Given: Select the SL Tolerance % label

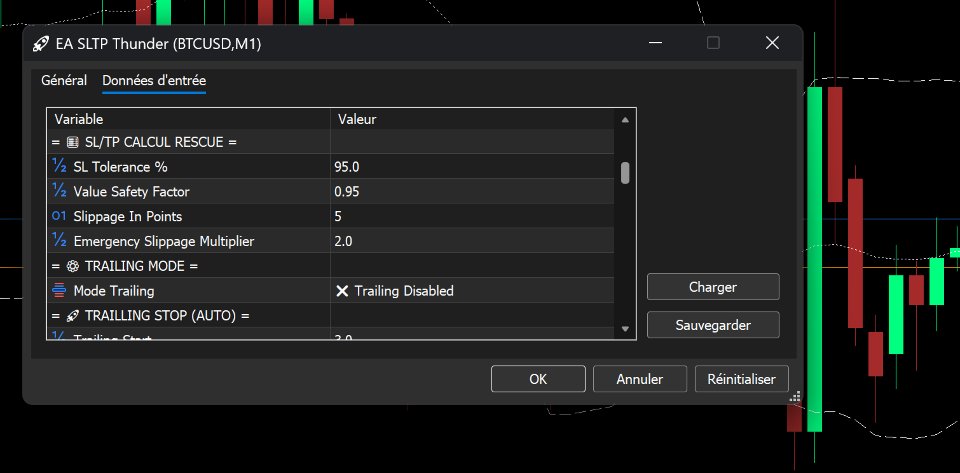Looking at the screenshot, I should point(121,166).
